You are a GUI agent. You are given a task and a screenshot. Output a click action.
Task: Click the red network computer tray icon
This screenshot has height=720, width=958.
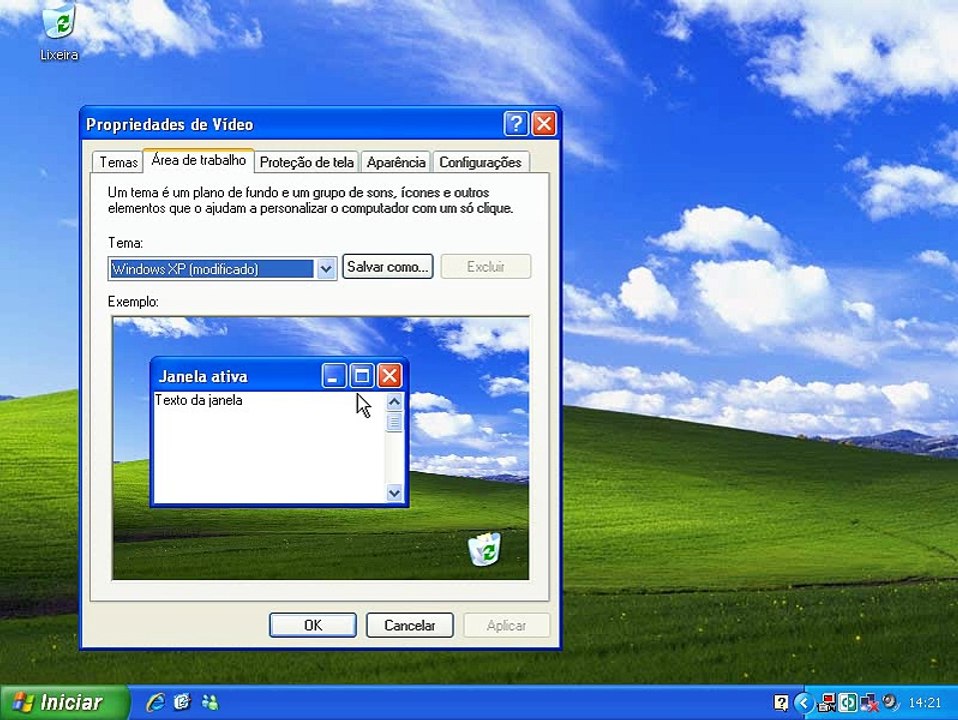coord(827,703)
